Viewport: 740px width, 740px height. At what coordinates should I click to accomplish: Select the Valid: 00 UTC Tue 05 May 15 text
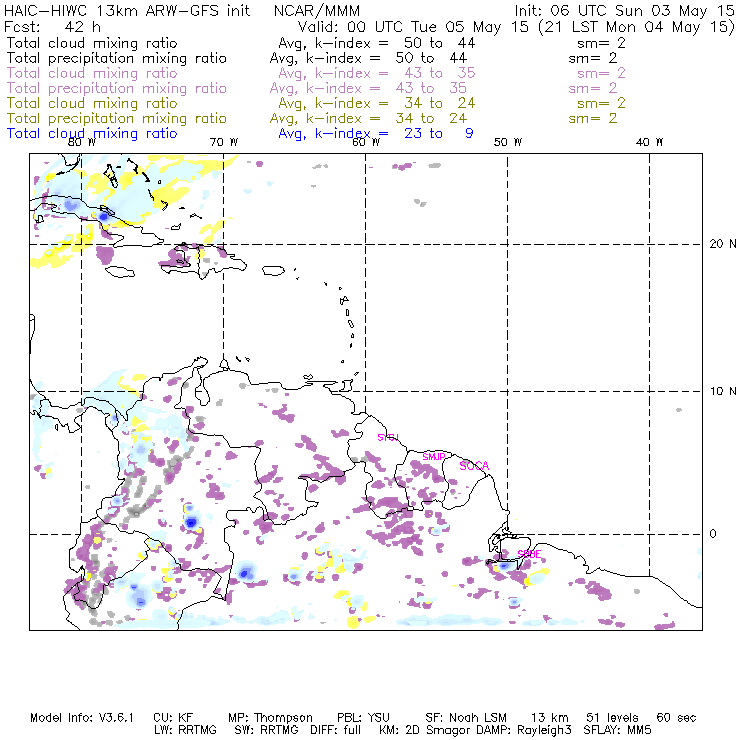(x=413, y=27)
